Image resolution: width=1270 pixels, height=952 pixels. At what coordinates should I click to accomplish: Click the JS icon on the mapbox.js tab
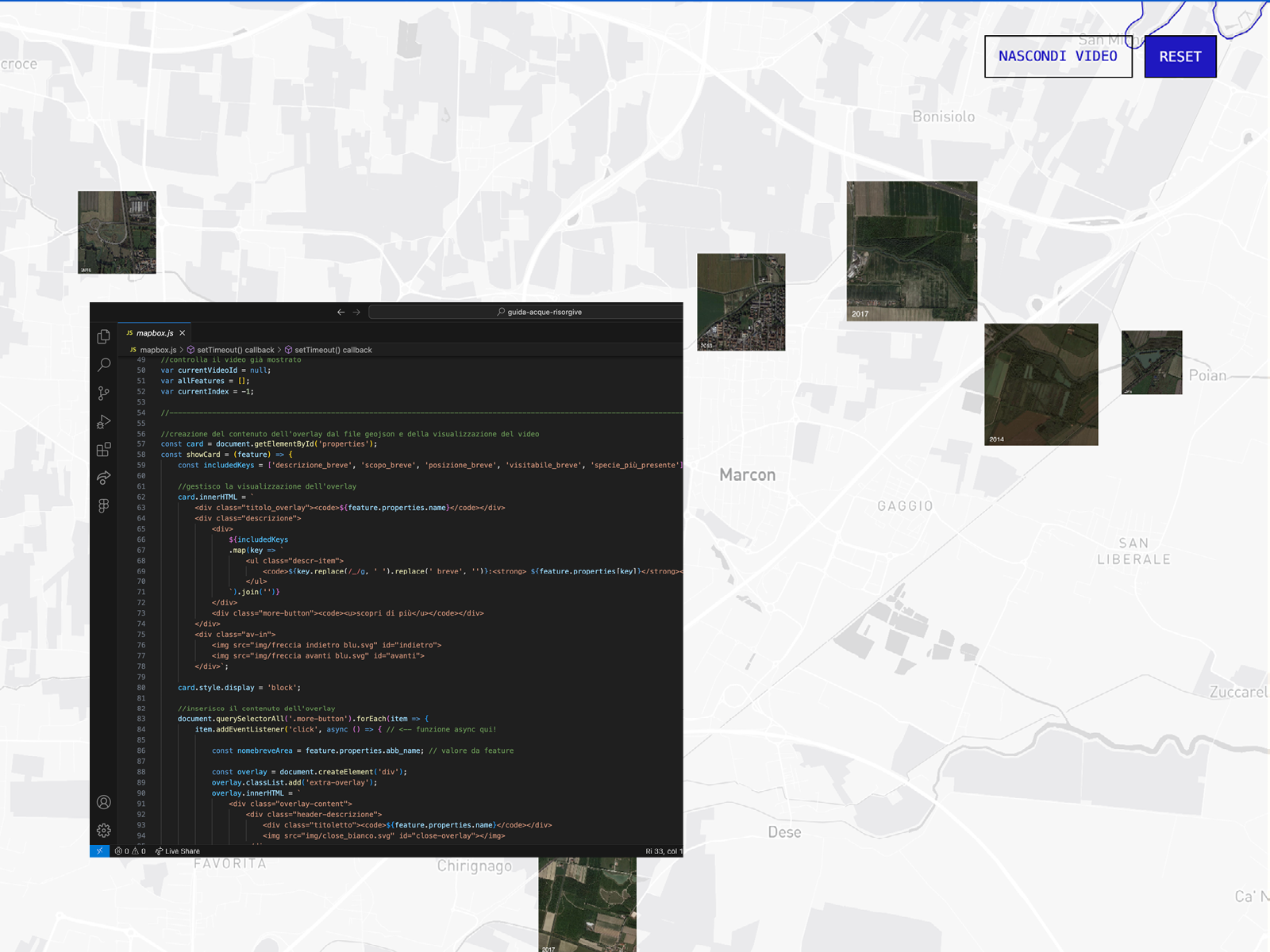pos(129,333)
